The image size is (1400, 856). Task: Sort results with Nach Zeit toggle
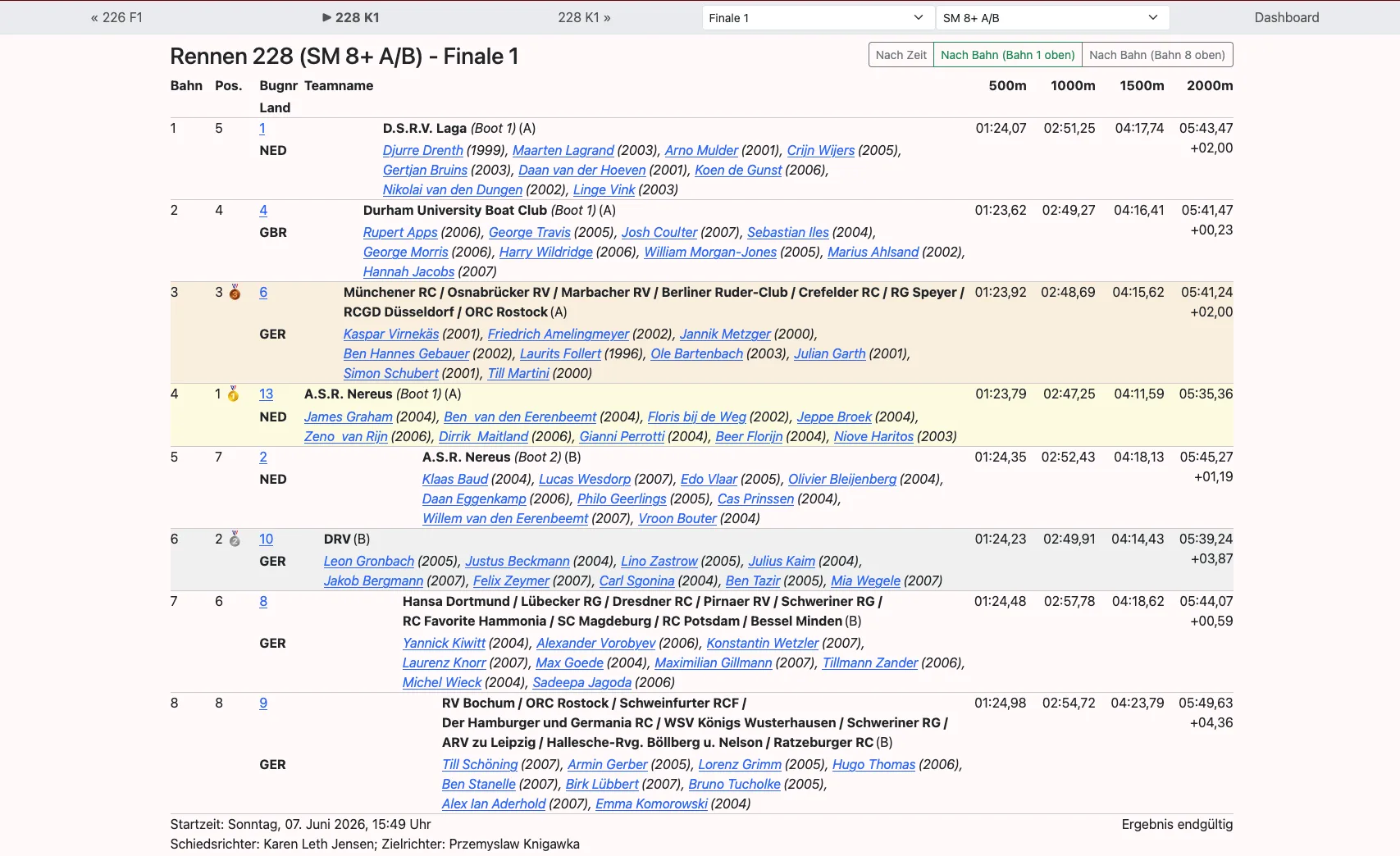pos(901,55)
